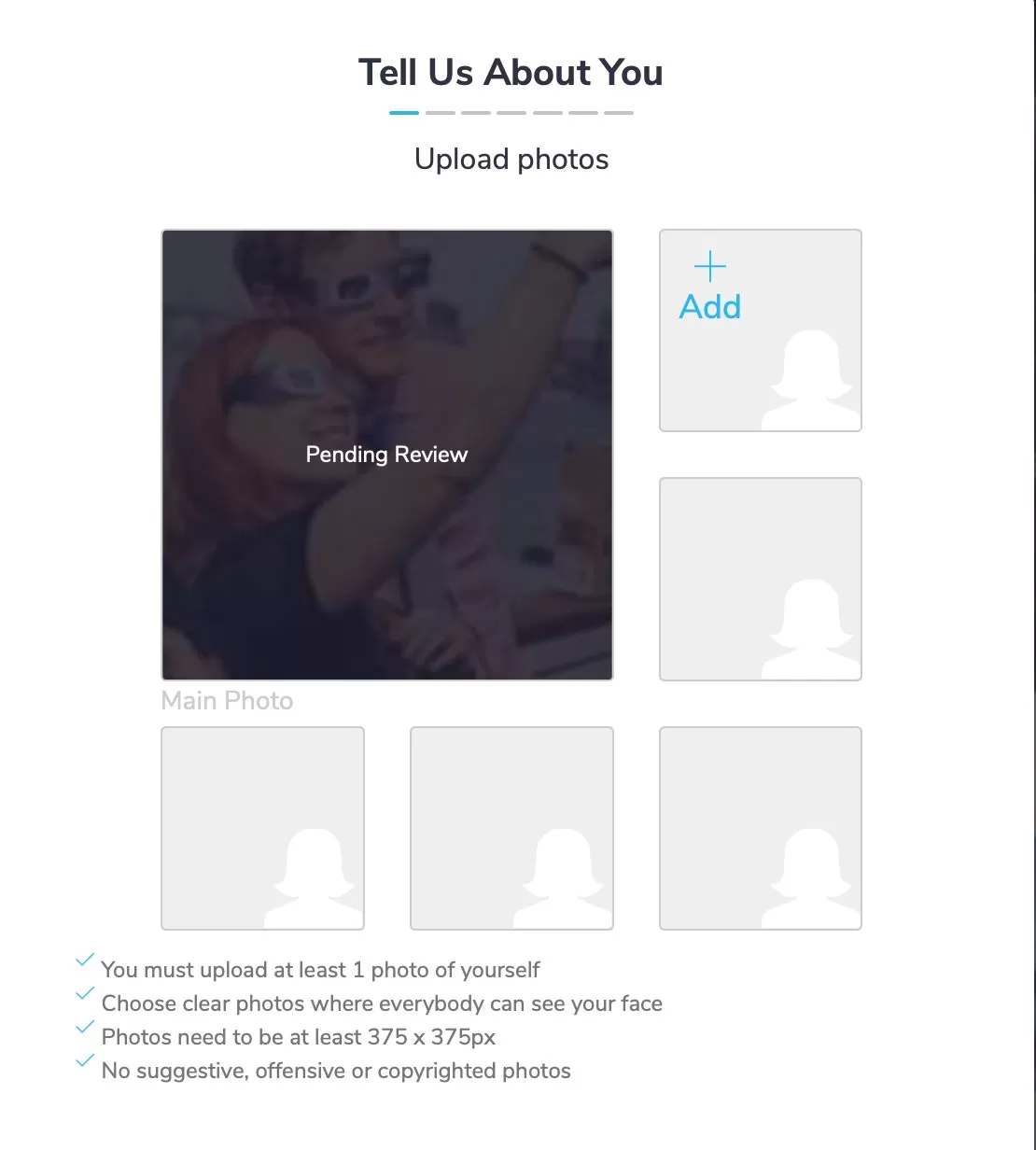Select the active blue progress step indicator
This screenshot has height=1150, width=1036.
(x=404, y=113)
